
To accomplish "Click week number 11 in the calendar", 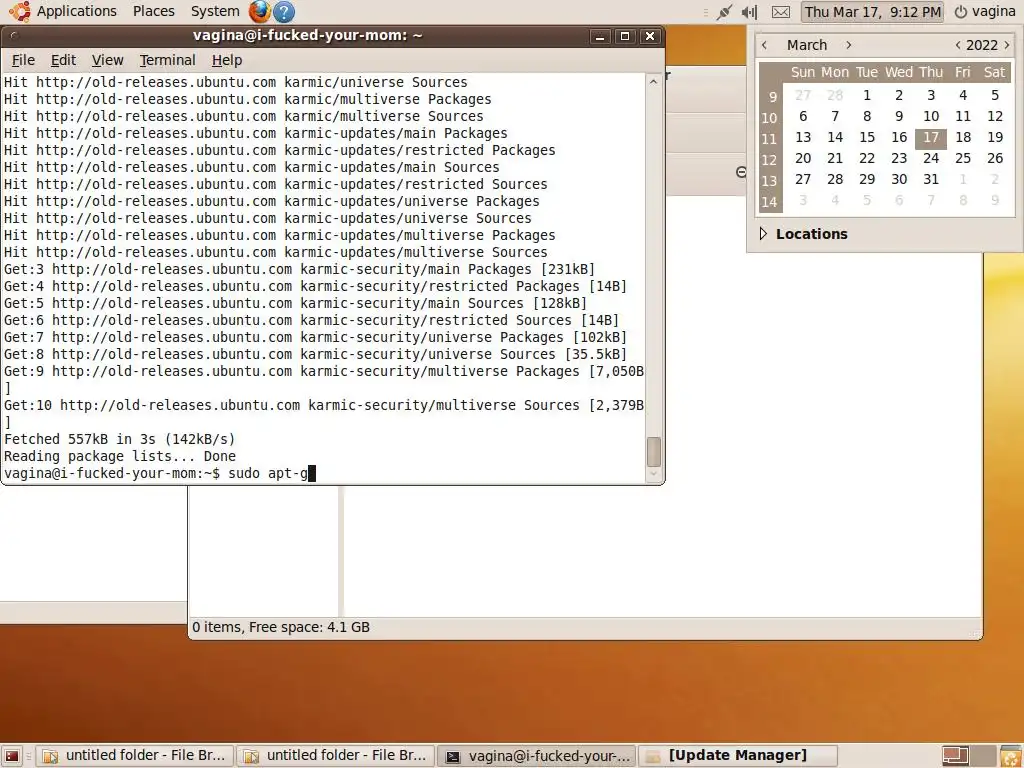I will point(769,138).
